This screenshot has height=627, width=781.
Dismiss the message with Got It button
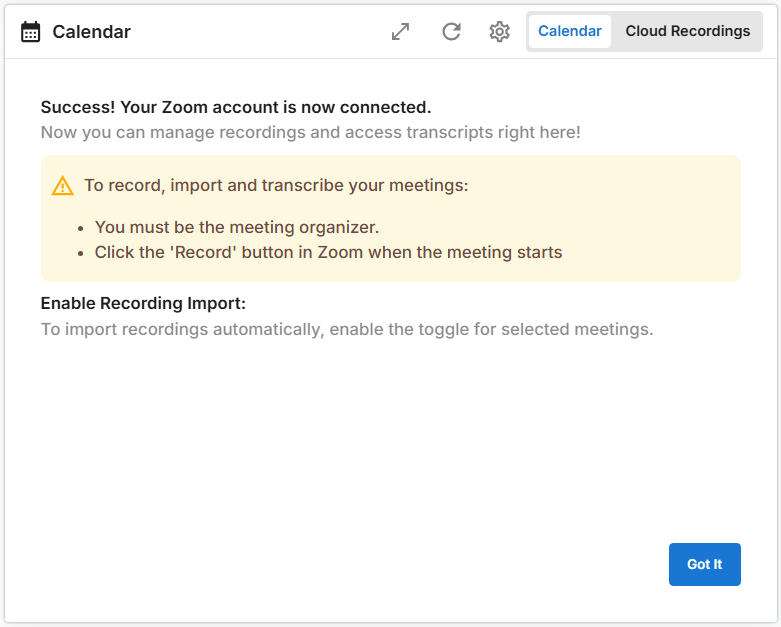coord(704,564)
